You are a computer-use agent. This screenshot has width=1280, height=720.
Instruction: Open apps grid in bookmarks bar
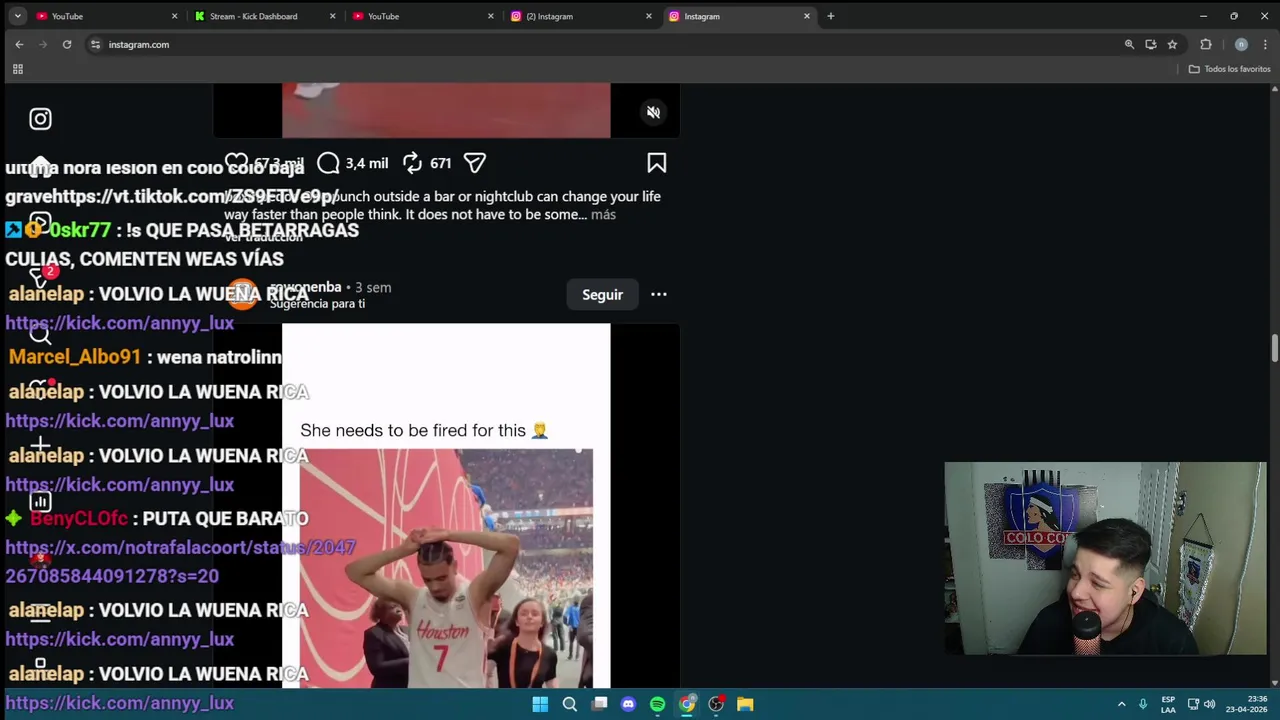[x=17, y=69]
